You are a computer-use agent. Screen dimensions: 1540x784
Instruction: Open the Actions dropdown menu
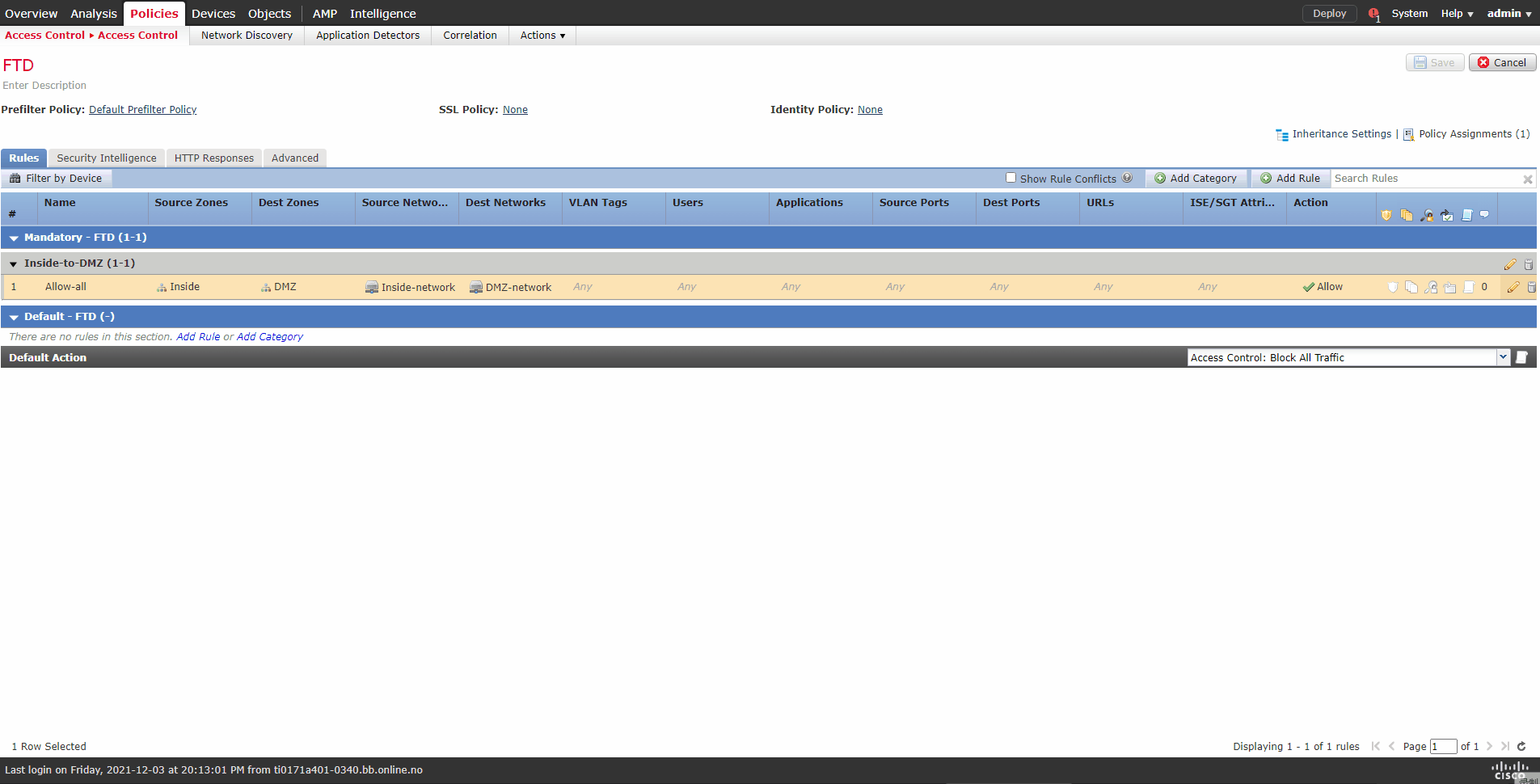point(542,36)
